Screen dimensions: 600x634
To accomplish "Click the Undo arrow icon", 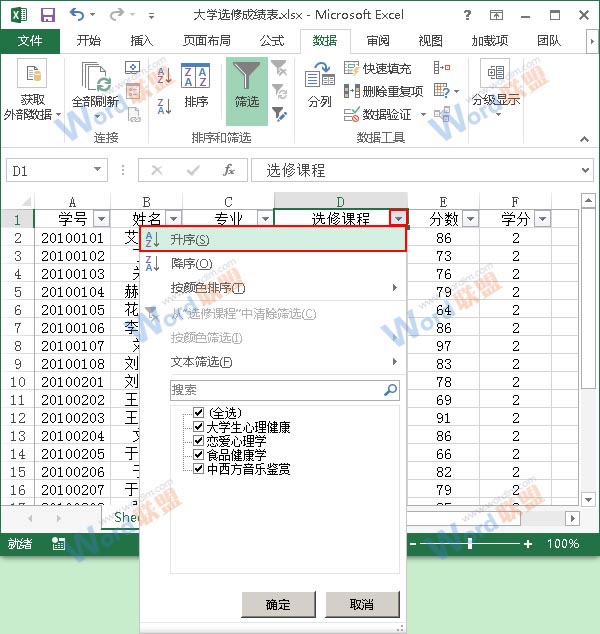I will 77,15.
